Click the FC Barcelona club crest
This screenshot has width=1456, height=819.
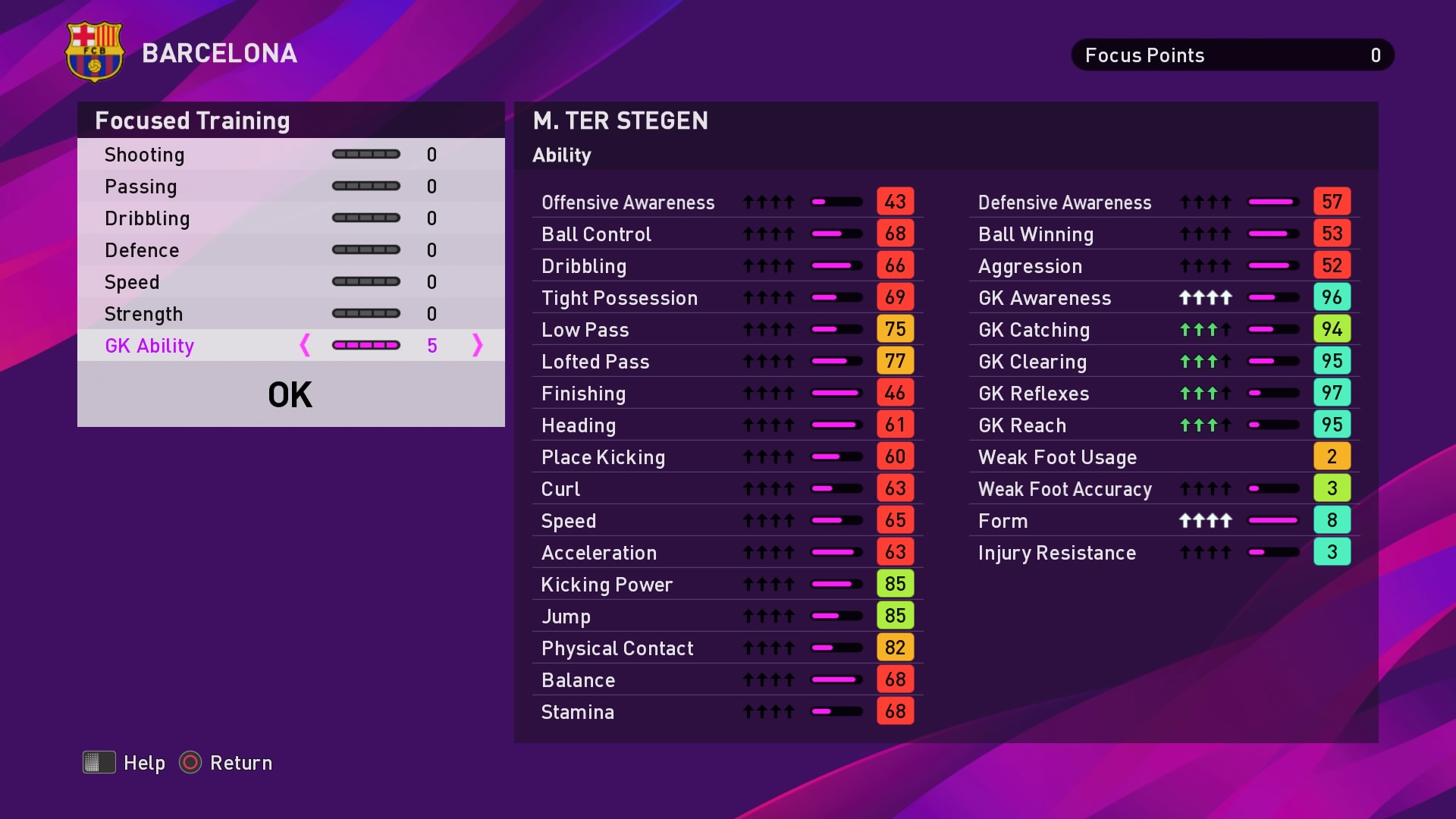(95, 52)
